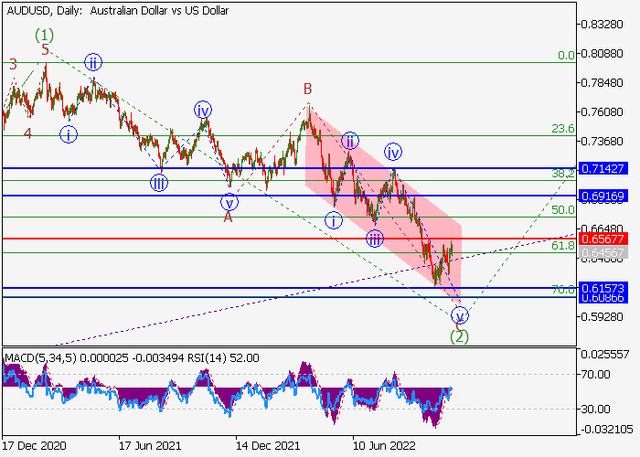Screen dimensions: 640x457
Task: Click the green (1) wave label
Action: coord(44,35)
